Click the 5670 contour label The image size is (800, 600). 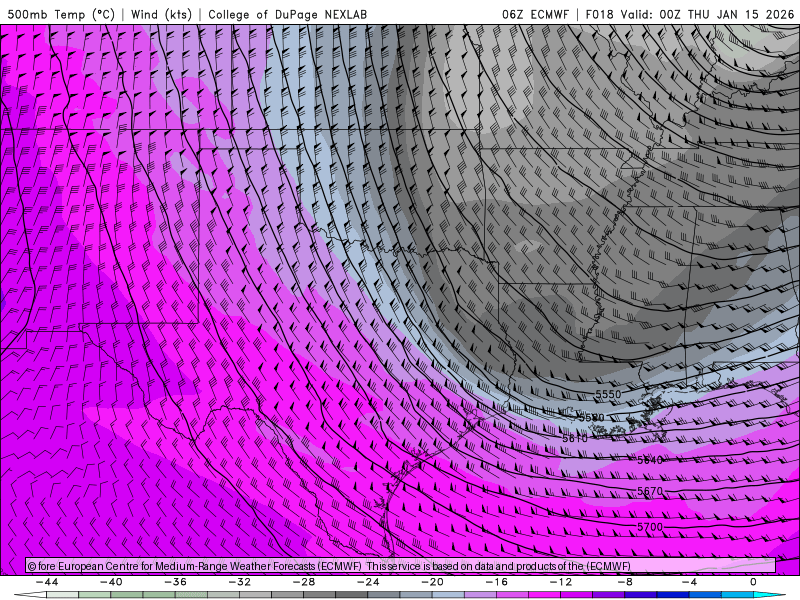650,492
